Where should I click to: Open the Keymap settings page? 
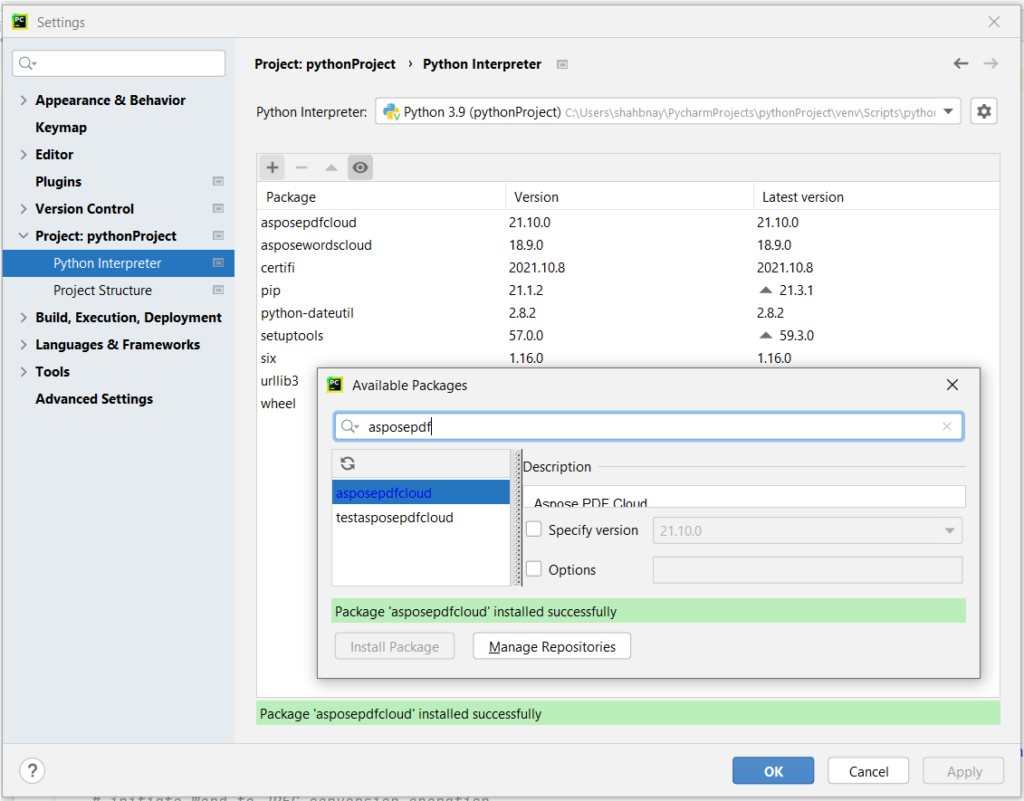coord(61,127)
